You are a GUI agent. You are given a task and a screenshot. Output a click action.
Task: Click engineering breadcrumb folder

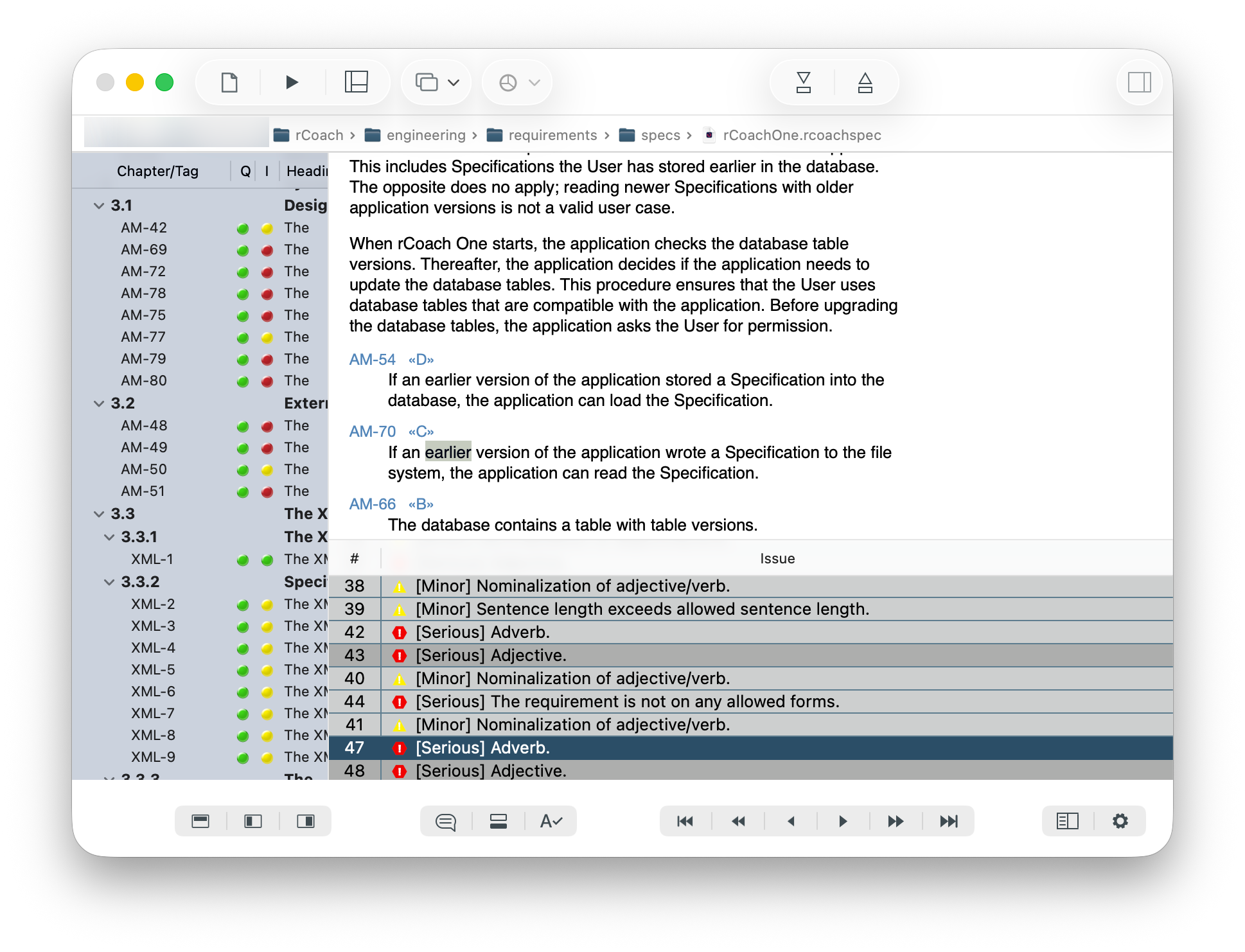pos(415,135)
